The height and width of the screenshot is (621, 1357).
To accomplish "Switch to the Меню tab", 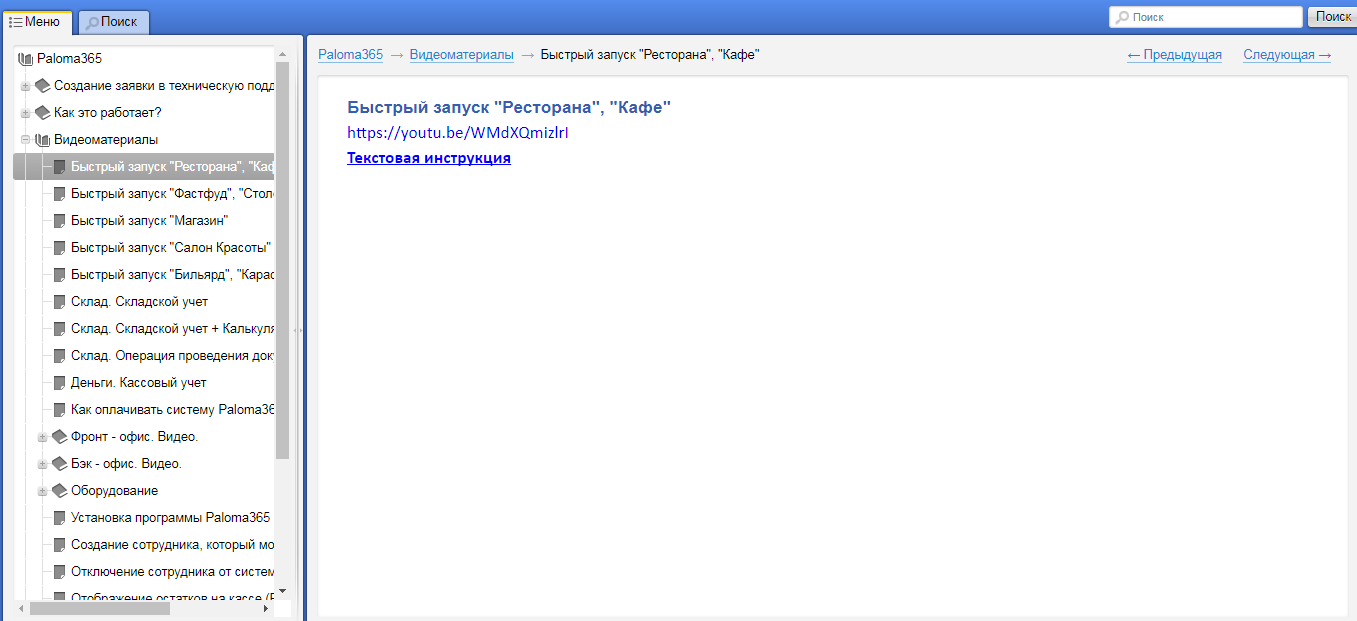I will click(x=36, y=21).
